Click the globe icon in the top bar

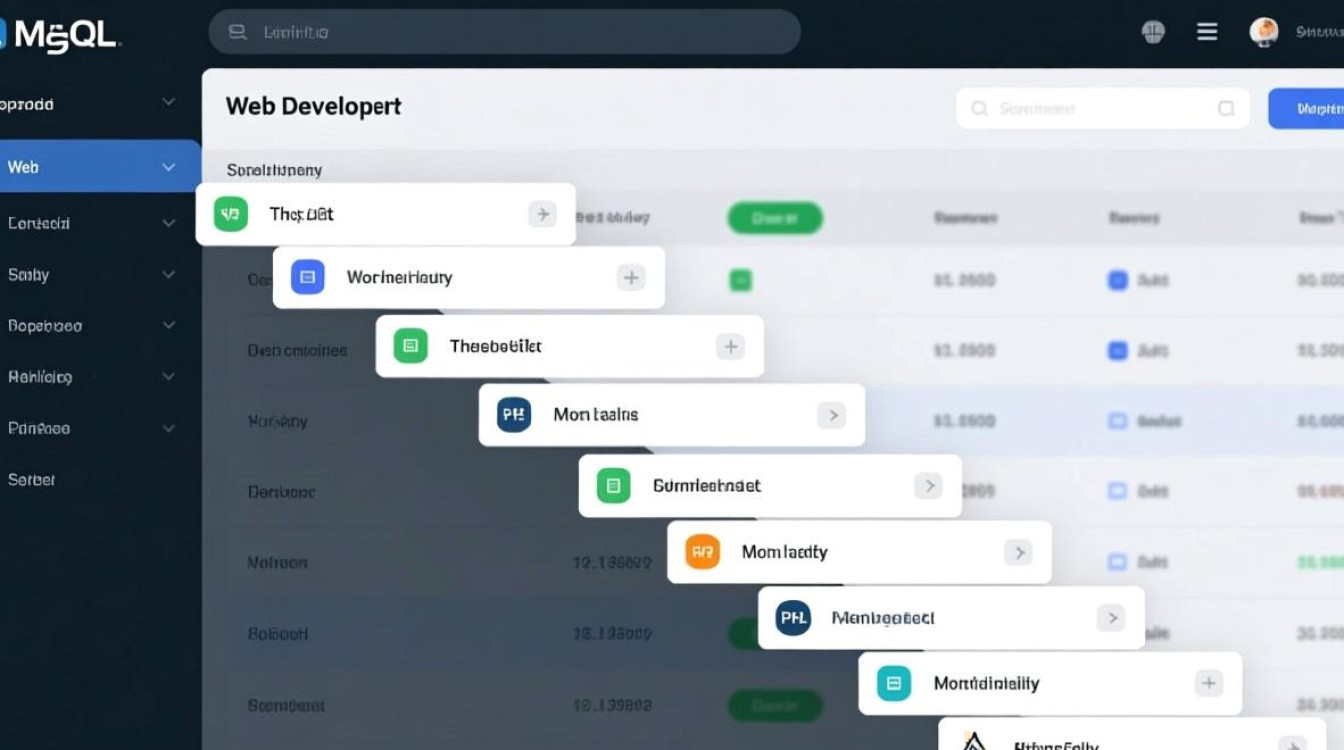click(1153, 32)
